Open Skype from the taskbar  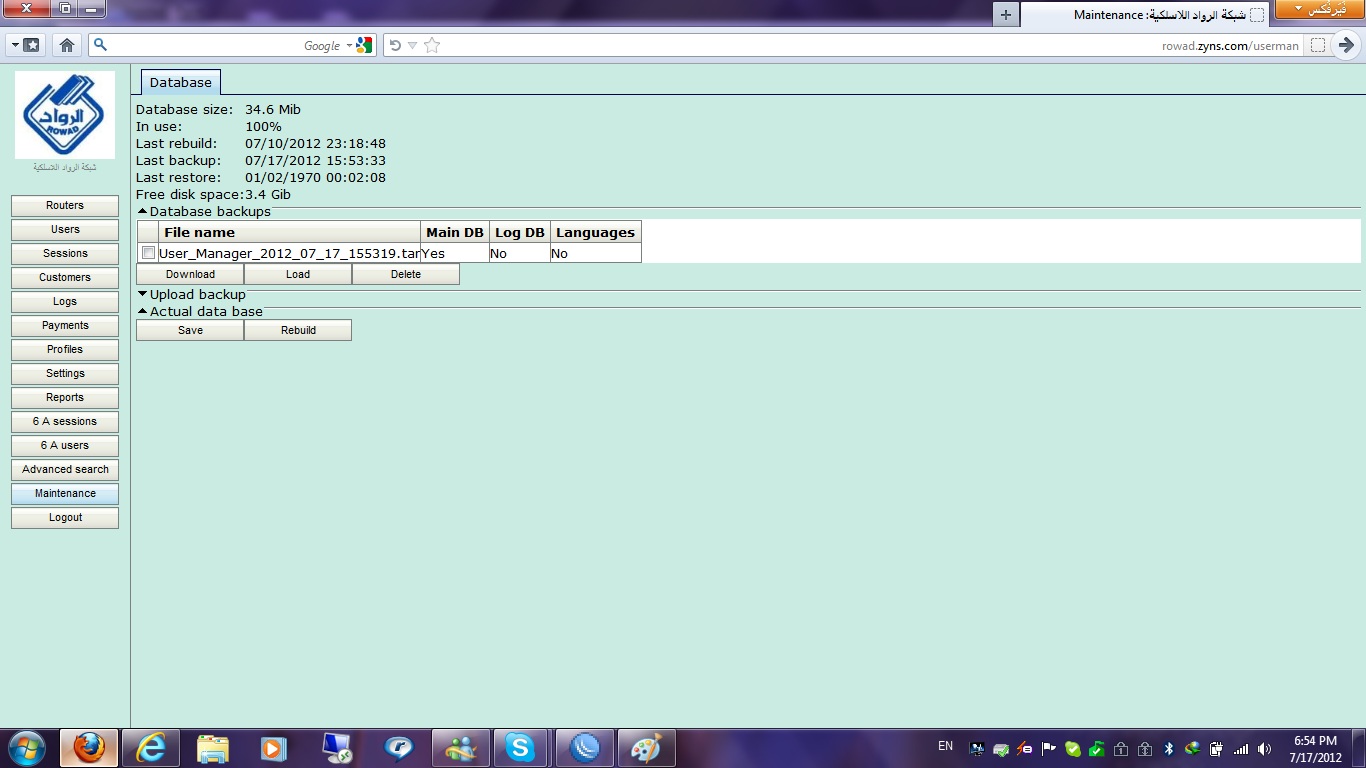(x=521, y=748)
